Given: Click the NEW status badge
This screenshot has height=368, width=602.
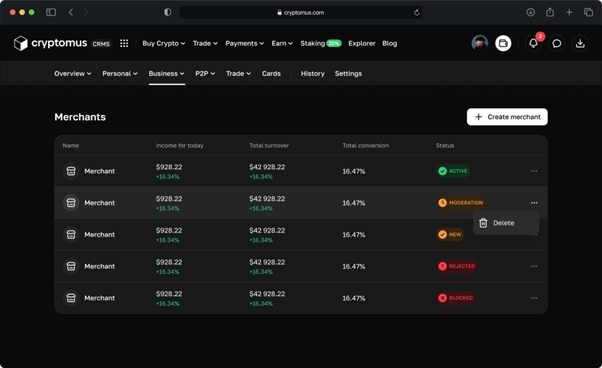Looking at the screenshot, I should 450,234.
